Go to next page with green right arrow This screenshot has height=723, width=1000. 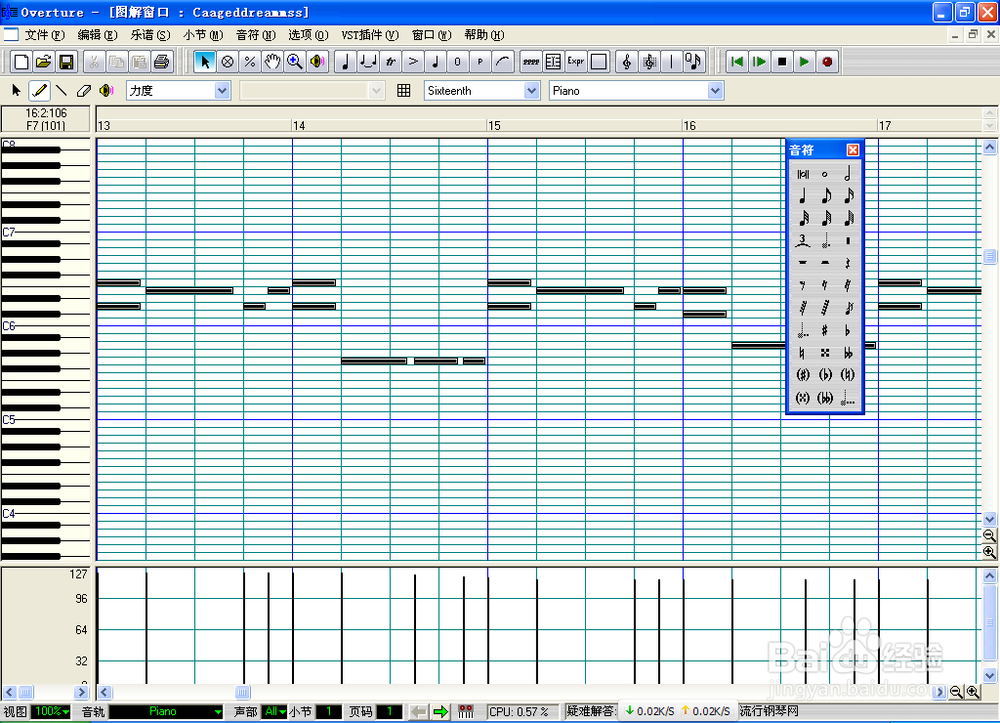pyautogui.click(x=441, y=711)
